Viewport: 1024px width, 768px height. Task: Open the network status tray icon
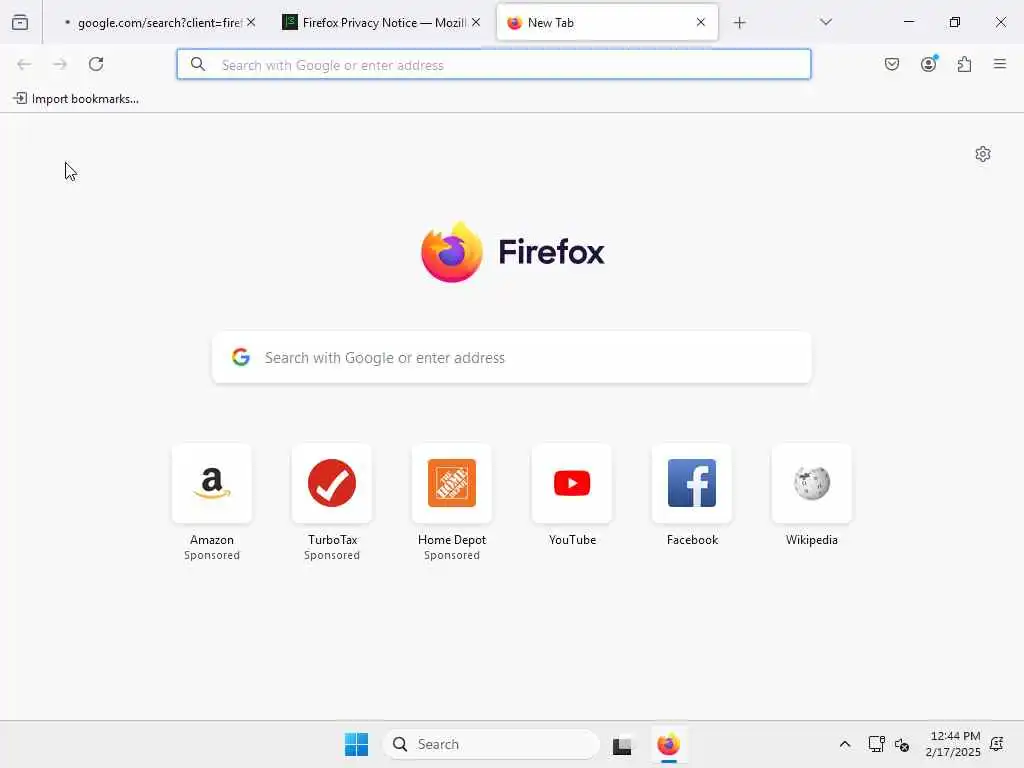click(x=876, y=744)
